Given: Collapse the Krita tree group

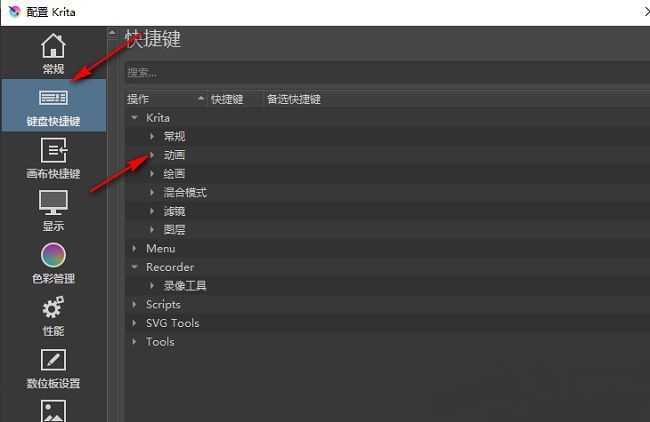Looking at the screenshot, I should pyautogui.click(x=135, y=118).
